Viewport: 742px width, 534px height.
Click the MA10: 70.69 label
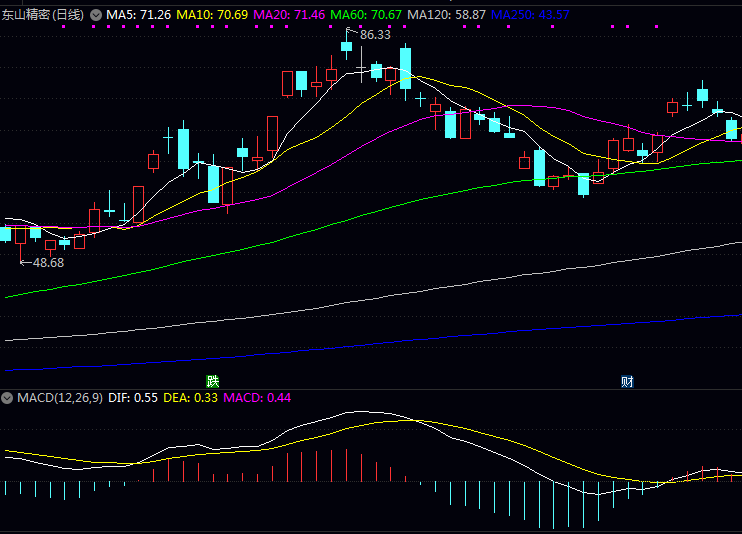[212, 15]
